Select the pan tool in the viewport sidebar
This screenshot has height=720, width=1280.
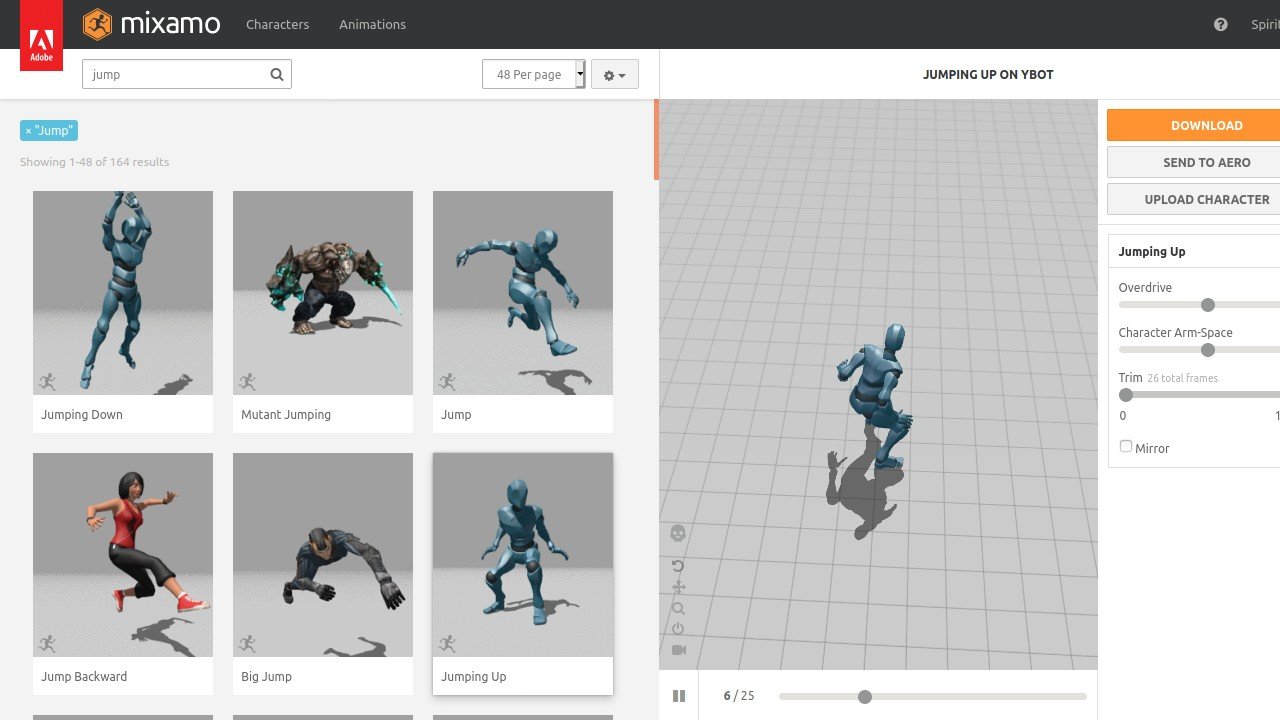pyautogui.click(x=679, y=587)
